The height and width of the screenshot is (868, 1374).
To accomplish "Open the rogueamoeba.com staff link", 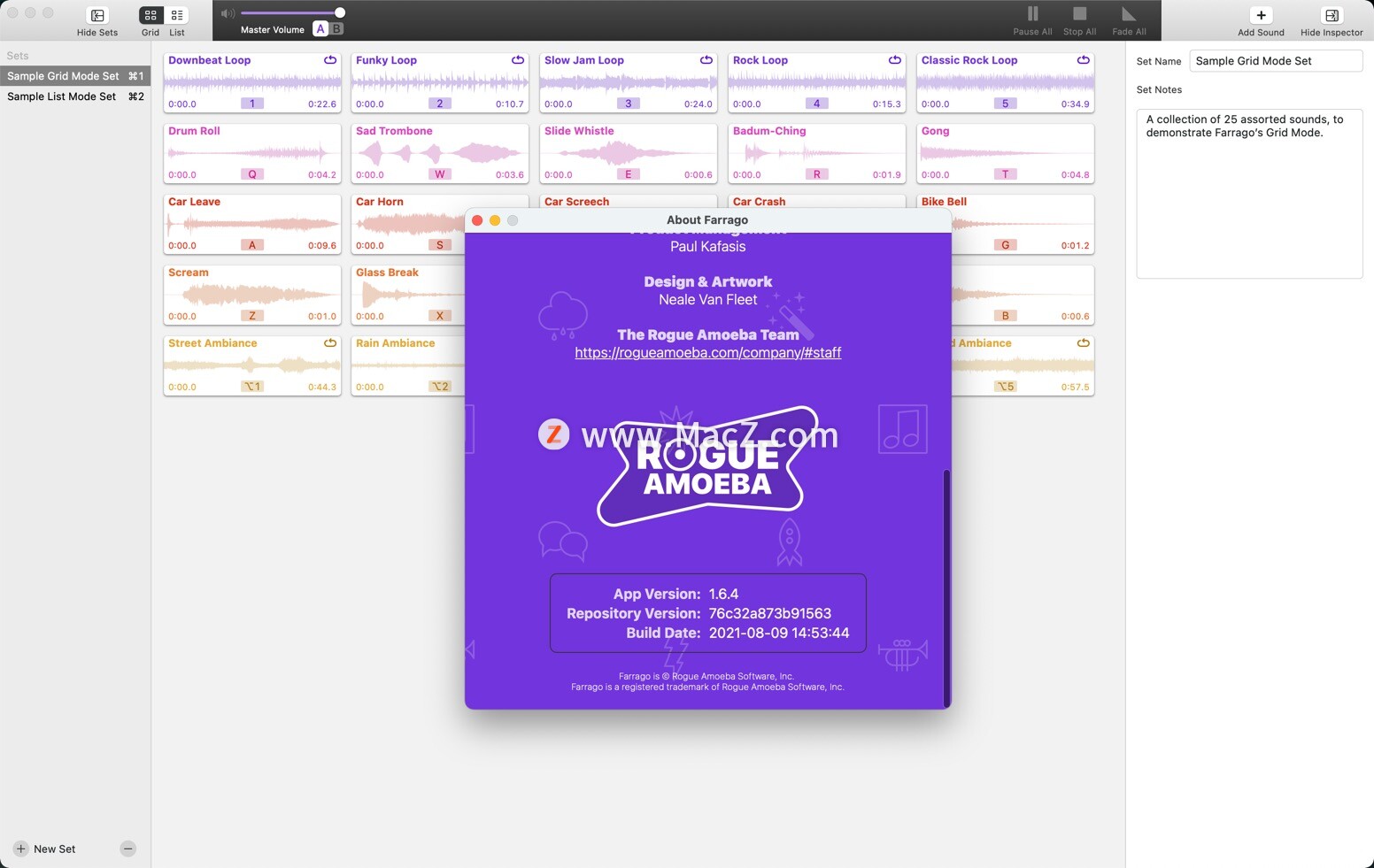I will pyautogui.click(x=708, y=352).
